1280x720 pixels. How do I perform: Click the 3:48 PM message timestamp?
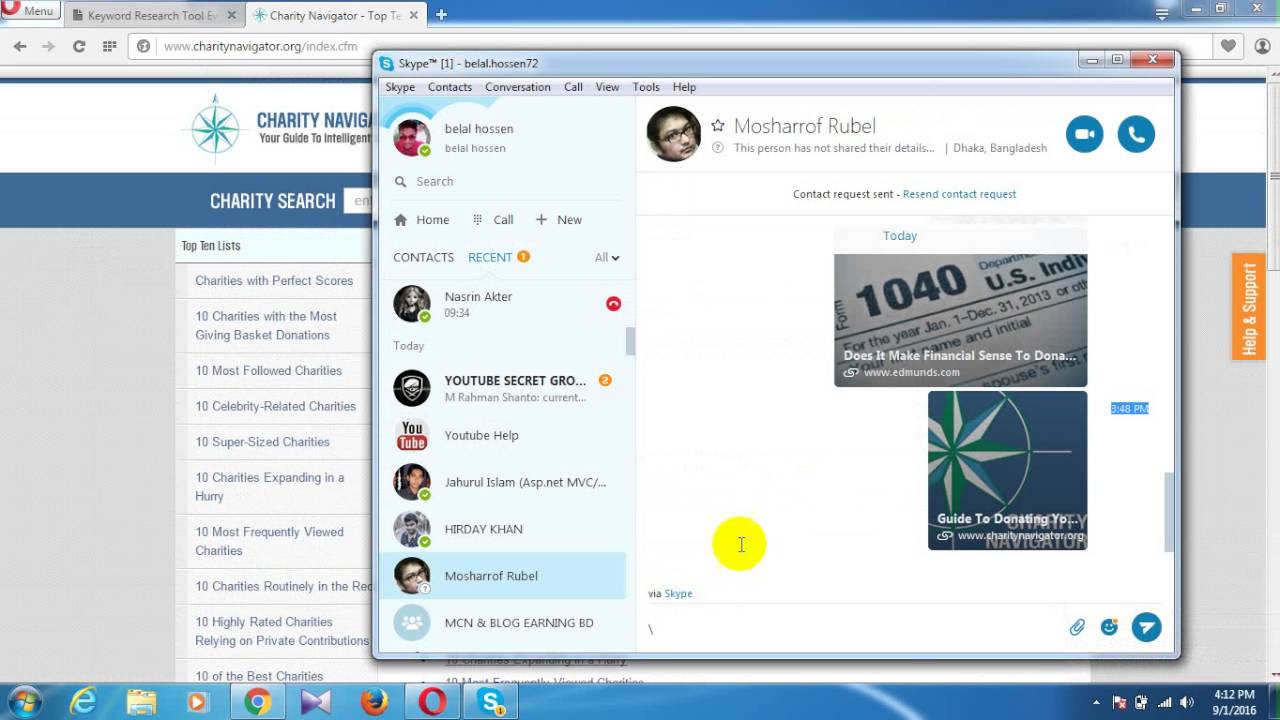[1130, 408]
